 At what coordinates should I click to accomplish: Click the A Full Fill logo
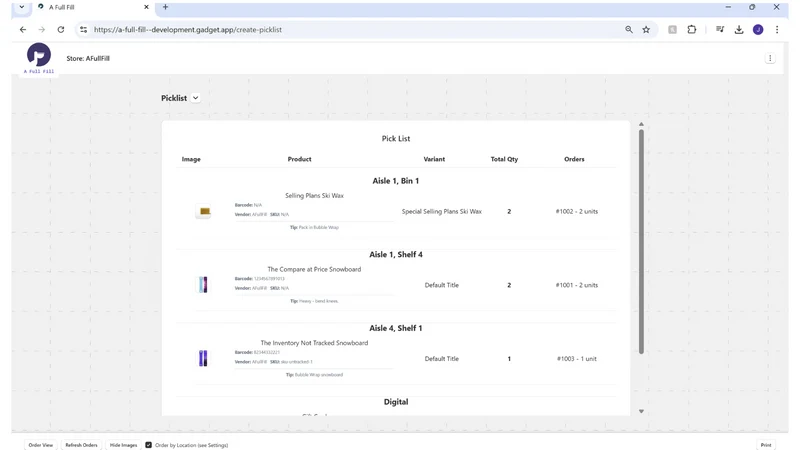click(x=39, y=59)
